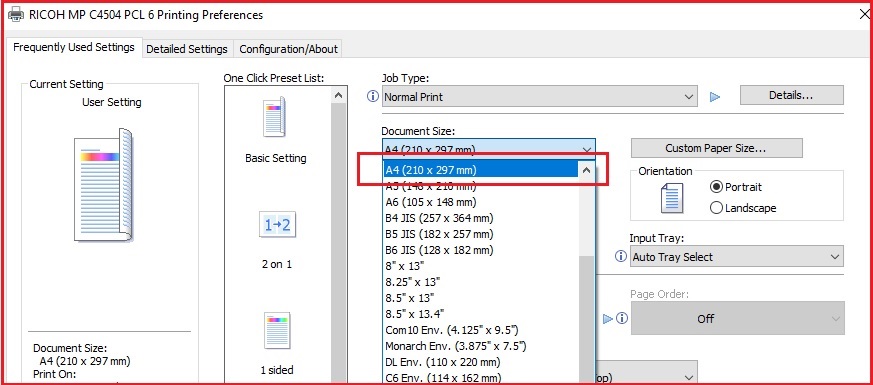The image size is (873, 385).
Task: Click the preset list's scroll-up arrow
Action: click(x=339, y=95)
